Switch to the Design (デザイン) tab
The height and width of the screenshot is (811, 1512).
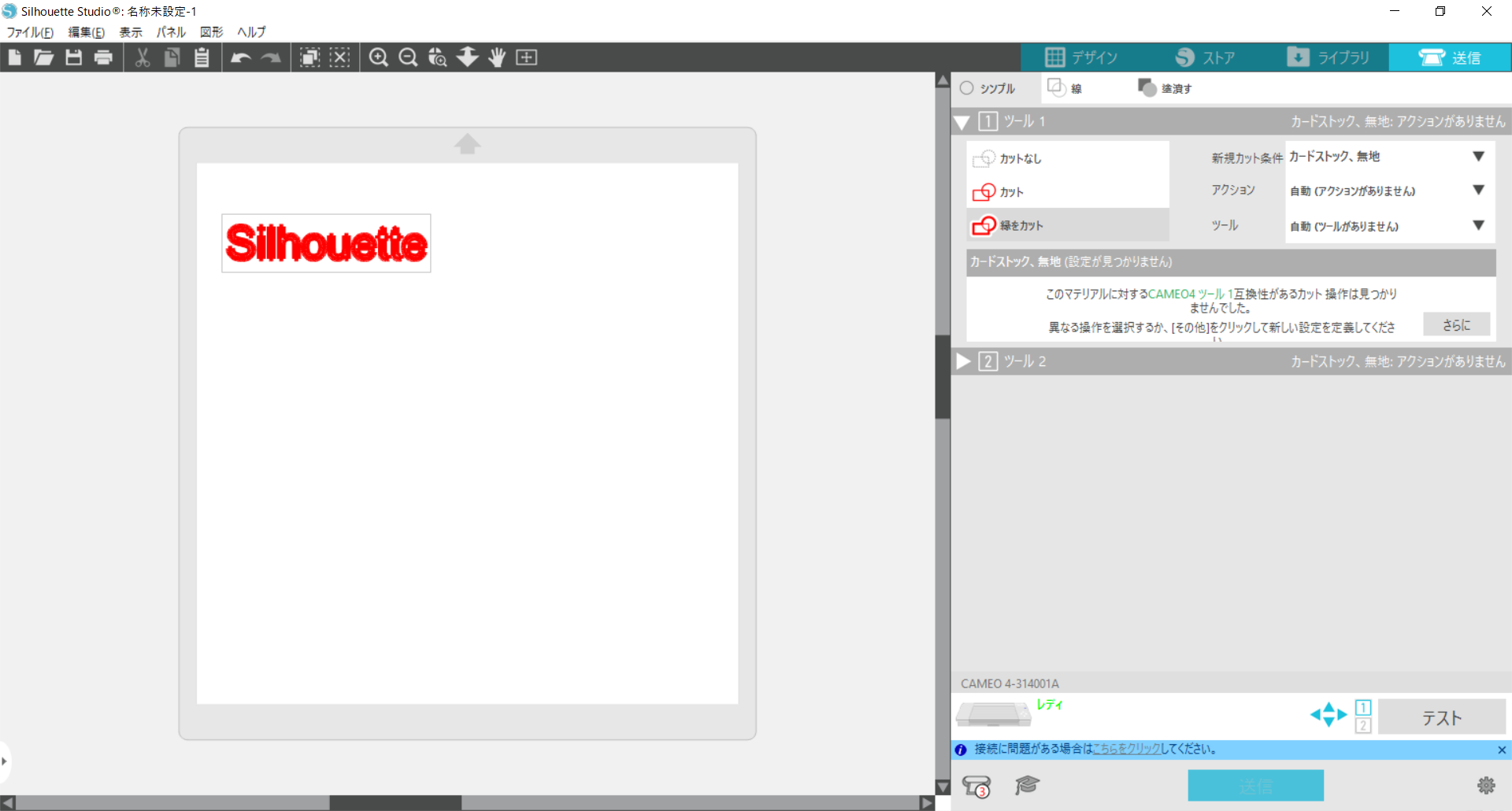[1081, 57]
